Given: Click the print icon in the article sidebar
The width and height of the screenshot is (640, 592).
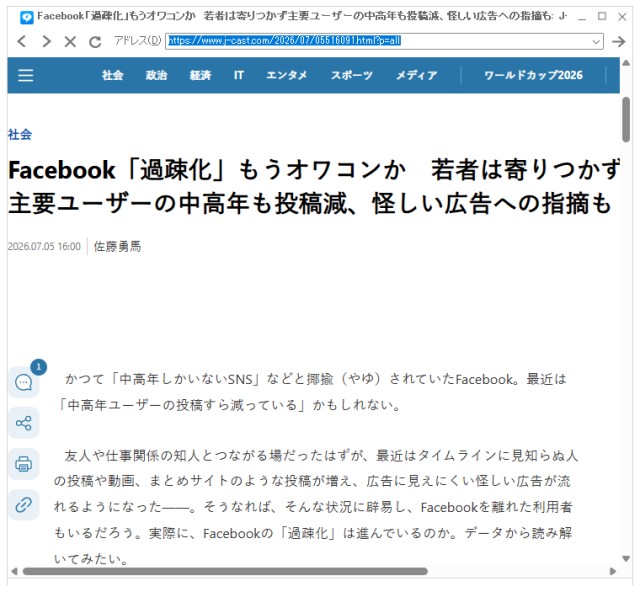Looking at the screenshot, I should point(24,464).
